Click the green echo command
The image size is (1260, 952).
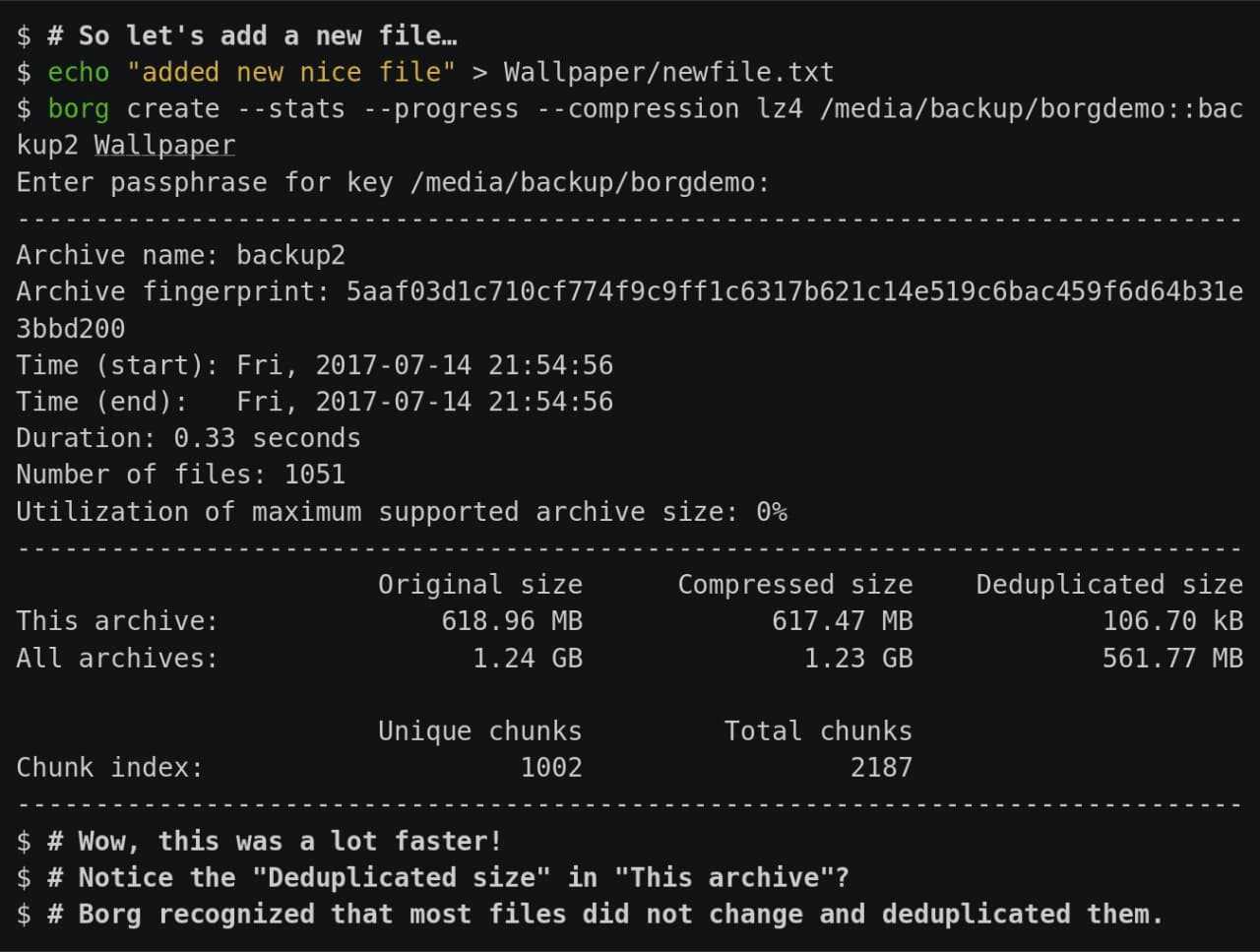(79, 72)
